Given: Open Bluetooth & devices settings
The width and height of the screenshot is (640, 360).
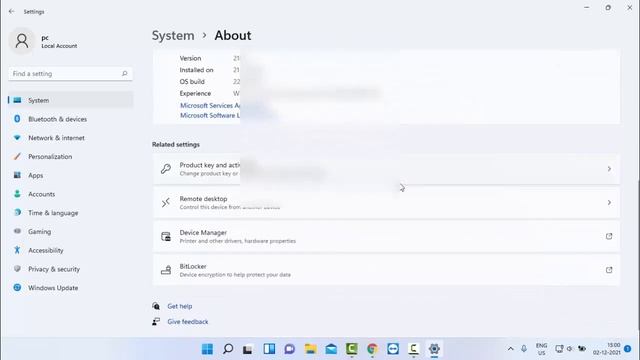Looking at the screenshot, I should 70,119.
